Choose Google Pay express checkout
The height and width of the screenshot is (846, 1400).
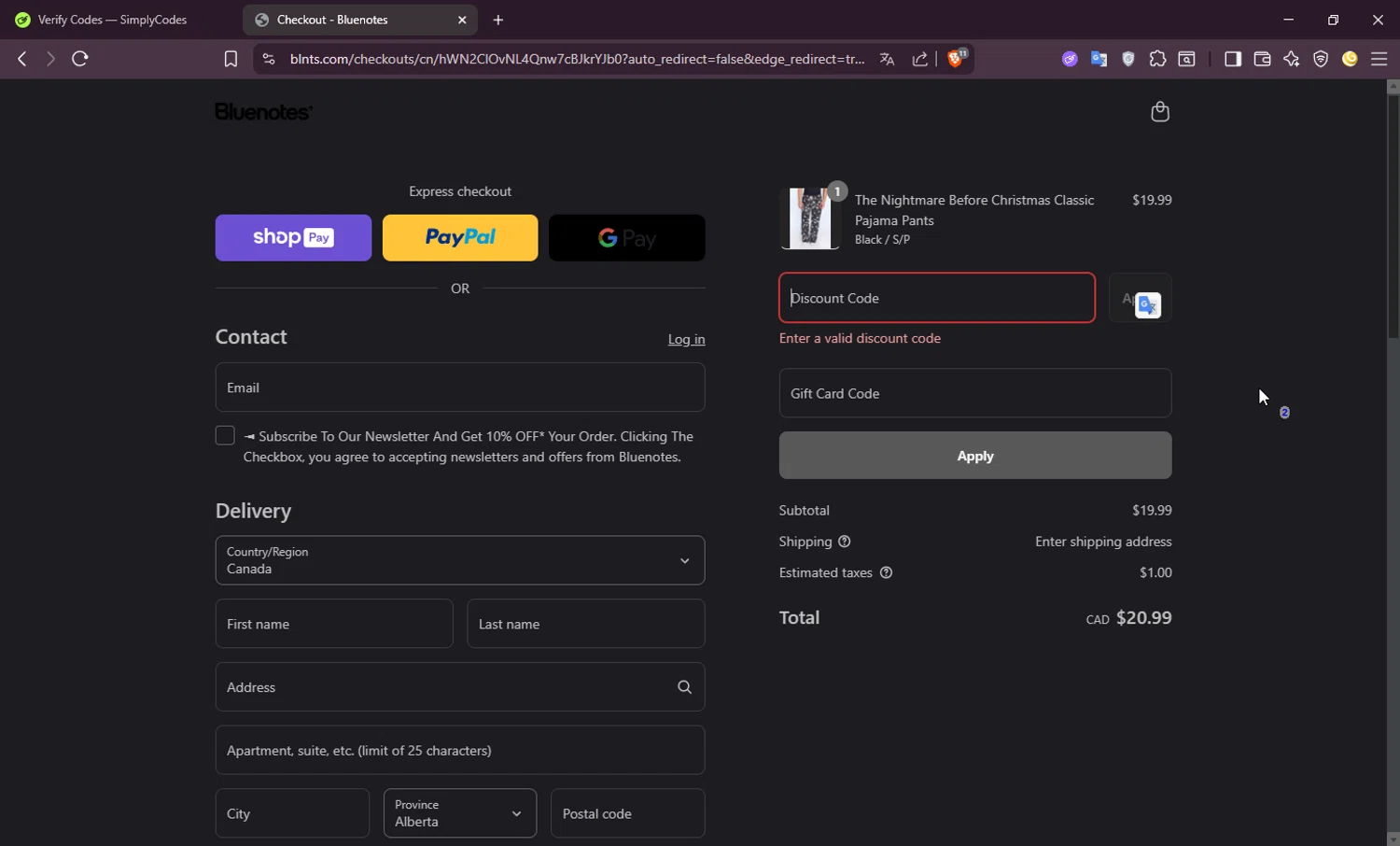(627, 238)
